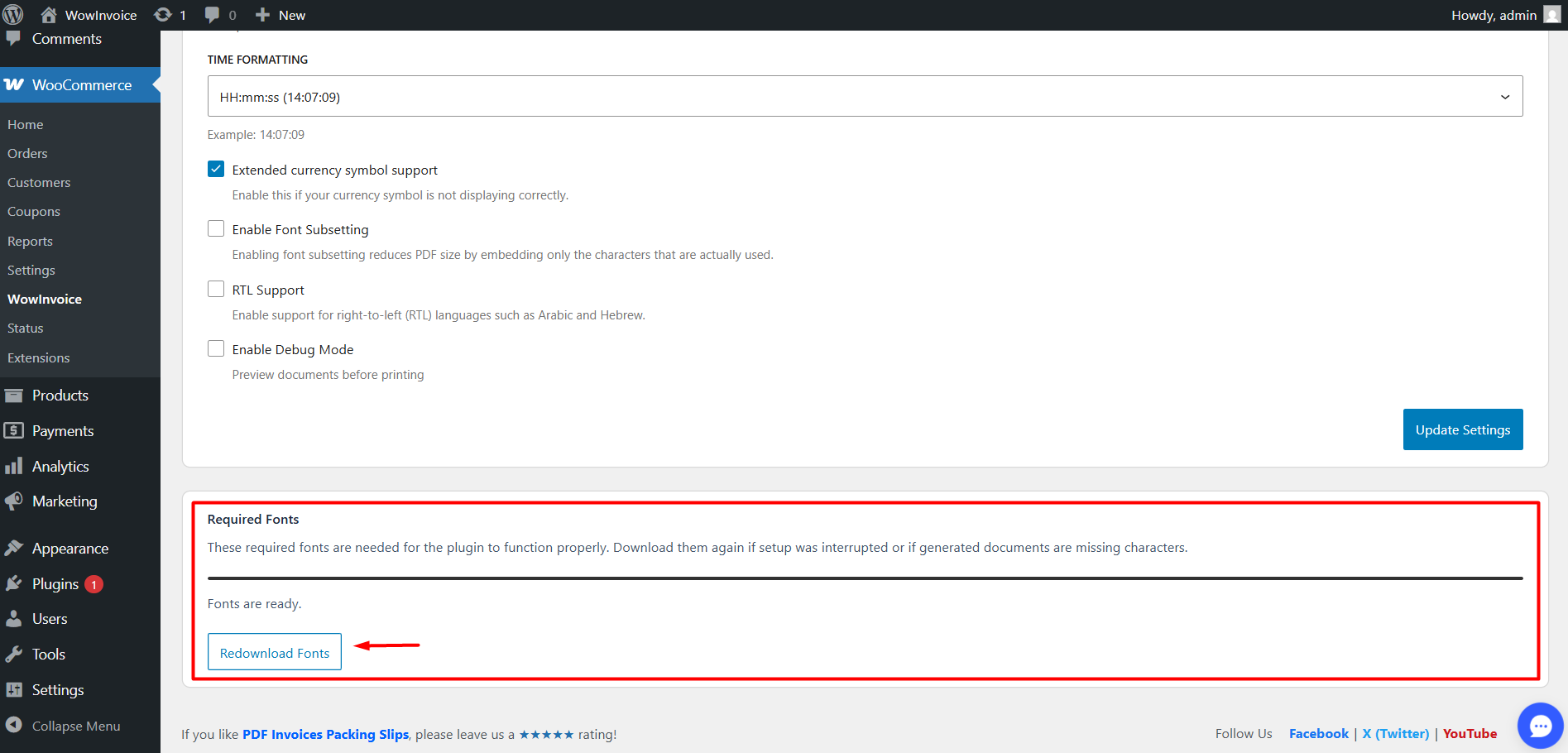Click the Analytics bar chart icon
1568x753 pixels.
[x=14, y=467]
